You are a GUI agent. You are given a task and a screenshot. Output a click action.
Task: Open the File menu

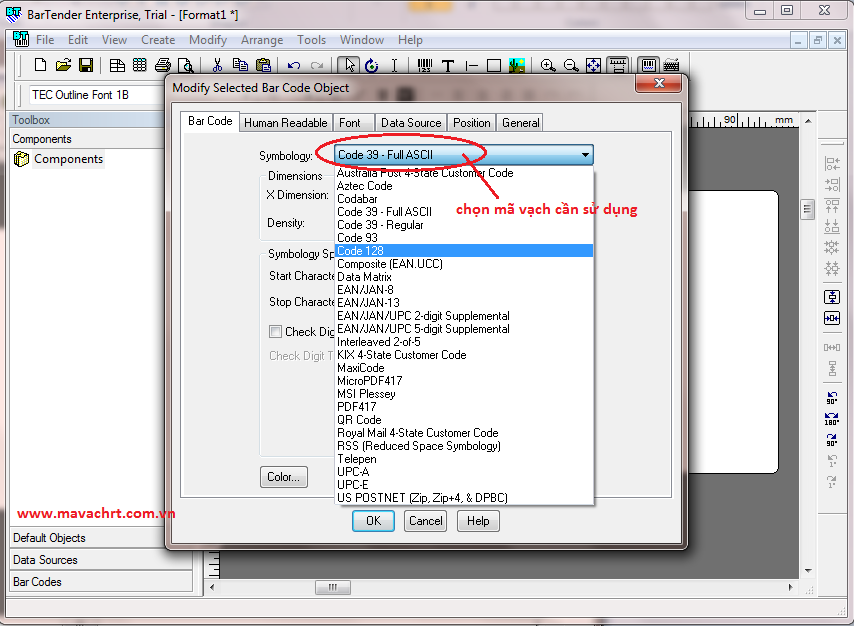coord(45,40)
